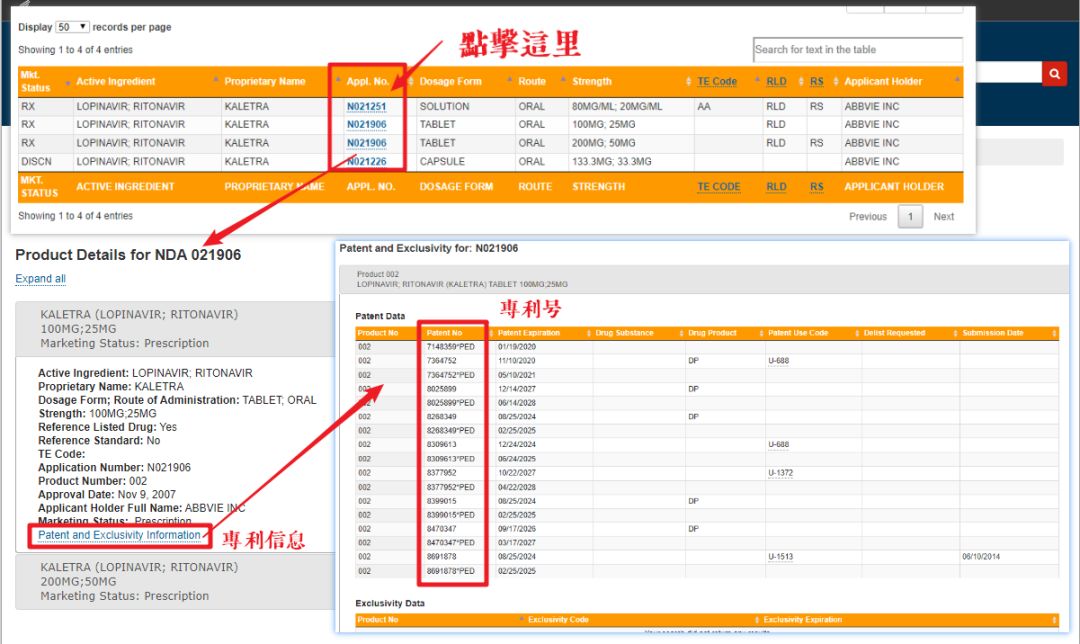Viewport: 1080px width, 644px height.
Task: Collapse the KALETRA 100MG;25MG product panel
Action: [x=176, y=329]
